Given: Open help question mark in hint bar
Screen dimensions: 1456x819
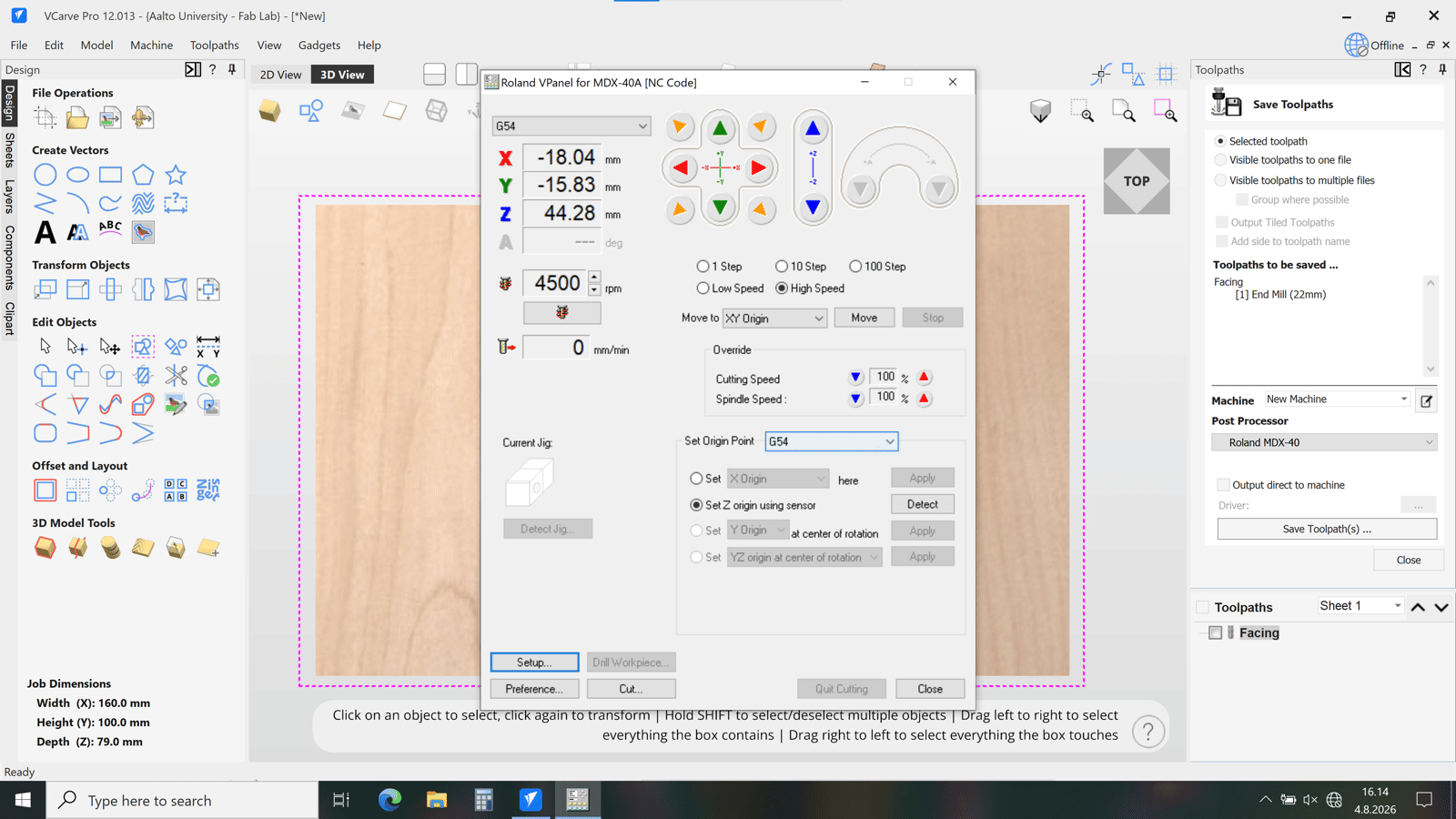Looking at the screenshot, I should point(1148,732).
